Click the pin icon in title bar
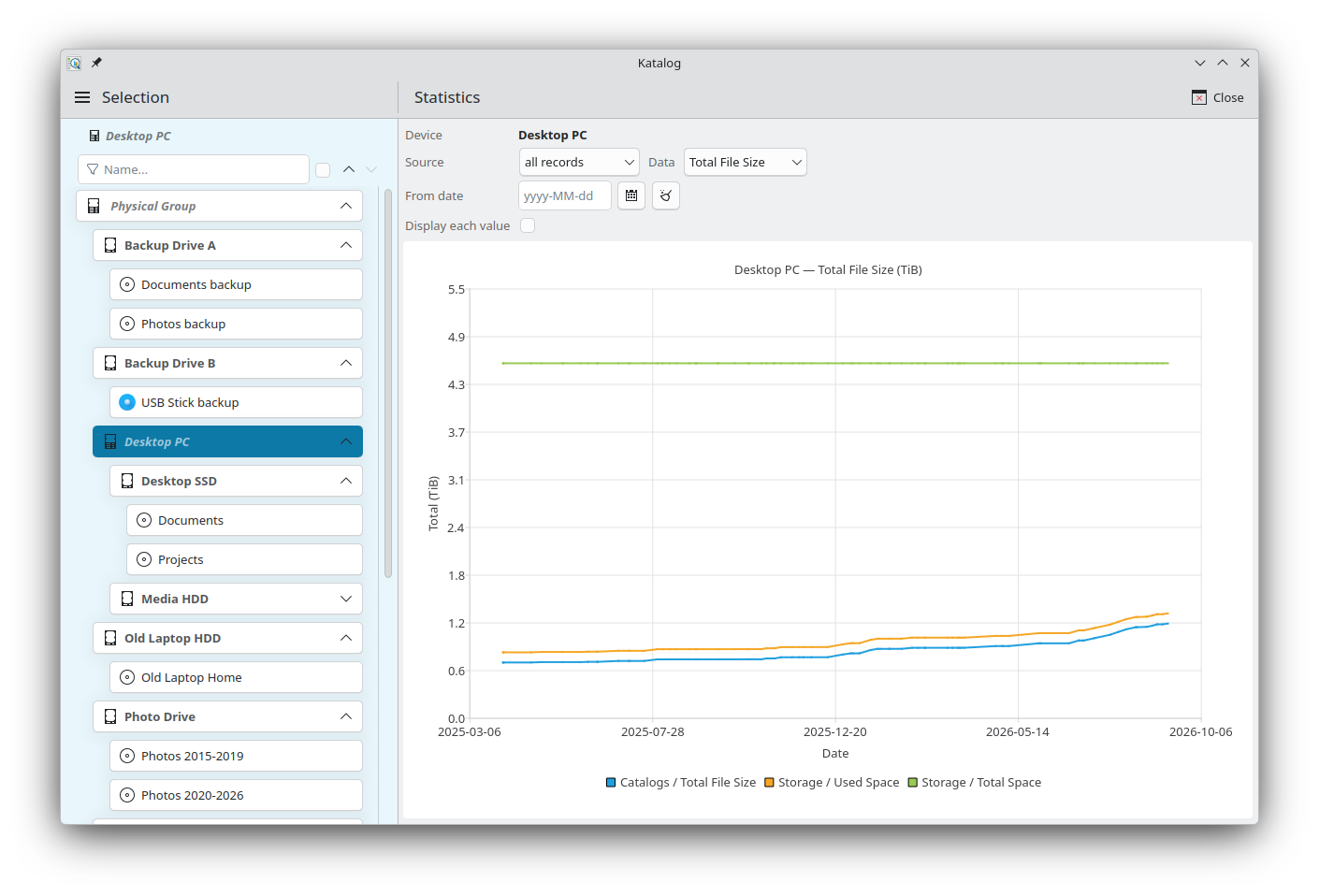Image resolution: width=1319 pixels, height=896 pixels. [96, 63]
